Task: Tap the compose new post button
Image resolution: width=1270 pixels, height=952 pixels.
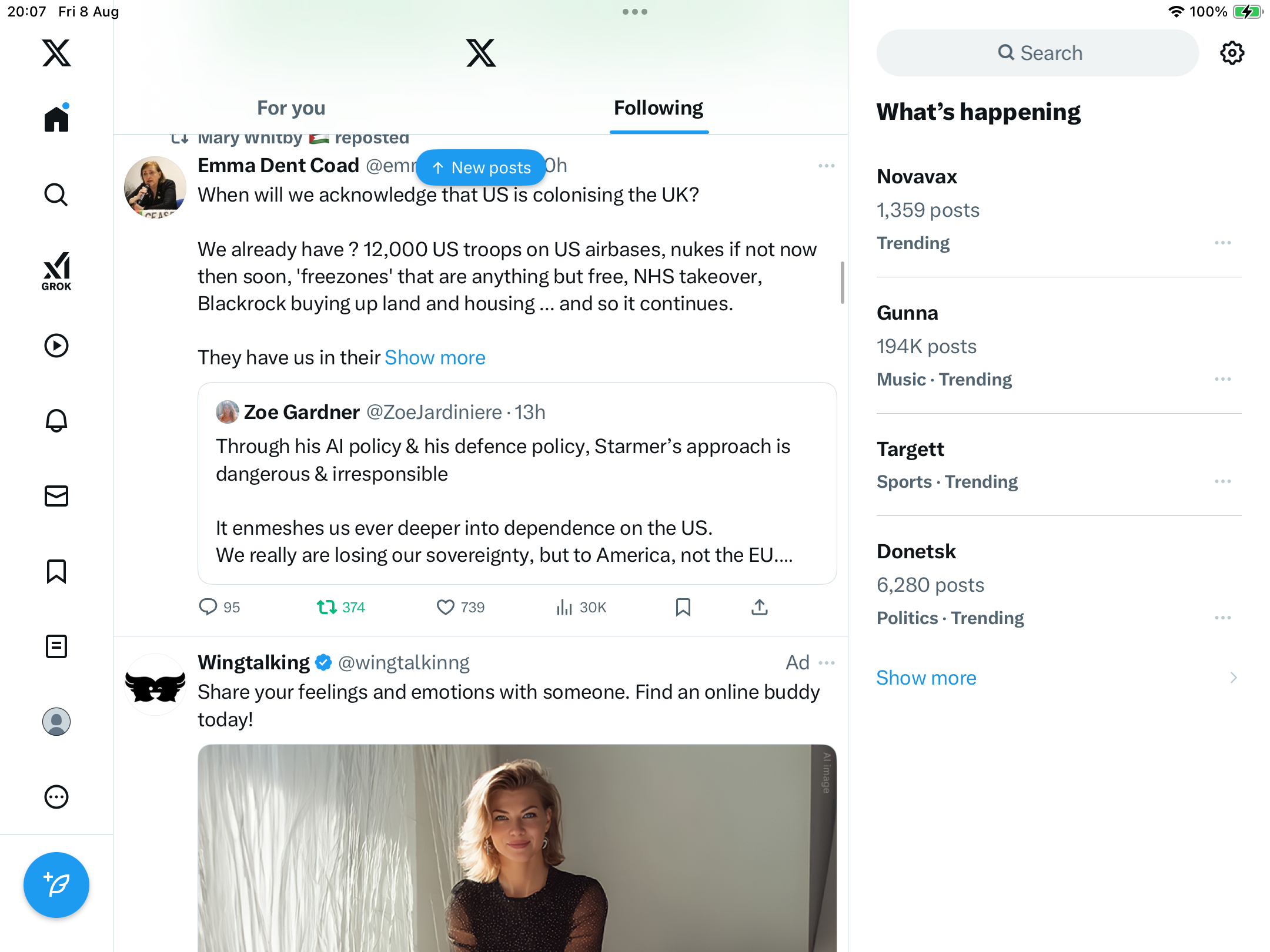Action: (56, 884)
